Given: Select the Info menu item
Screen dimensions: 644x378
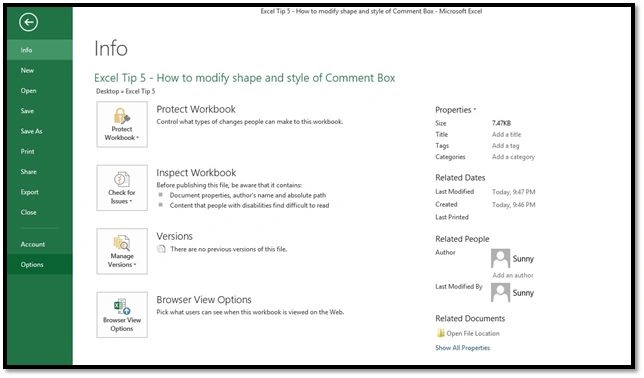Looking at the screenshot, I should 40,50.
